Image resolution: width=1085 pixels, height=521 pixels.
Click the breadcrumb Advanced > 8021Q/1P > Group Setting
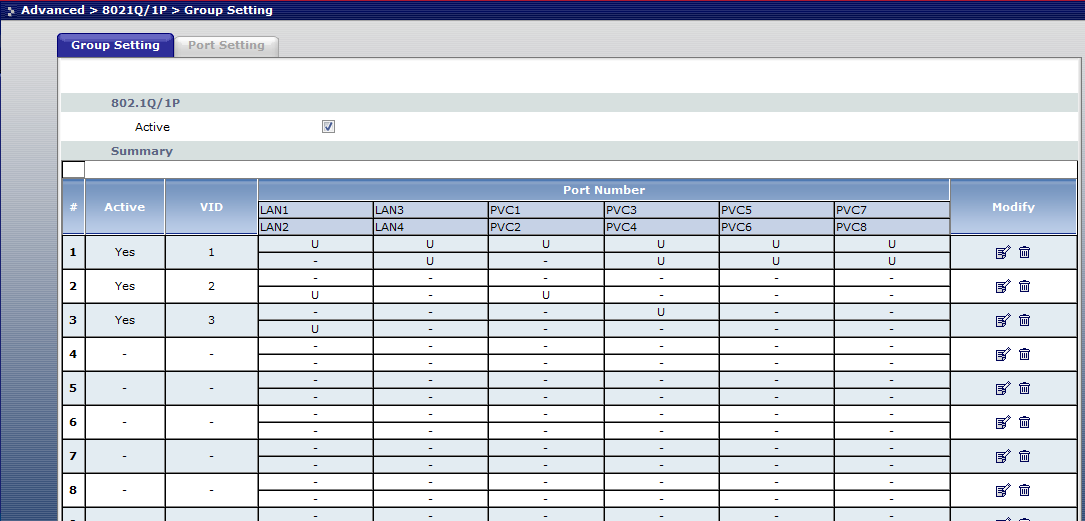click(x=147, y=10)
